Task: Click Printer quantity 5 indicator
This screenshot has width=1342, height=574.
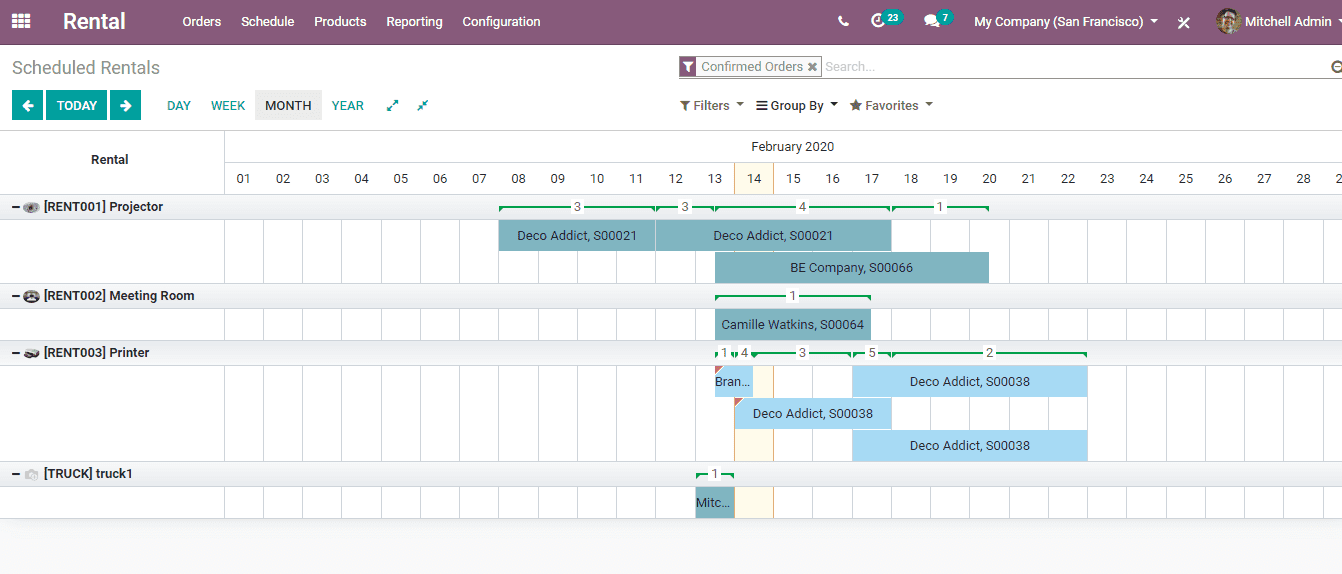Action: [872, 353]
